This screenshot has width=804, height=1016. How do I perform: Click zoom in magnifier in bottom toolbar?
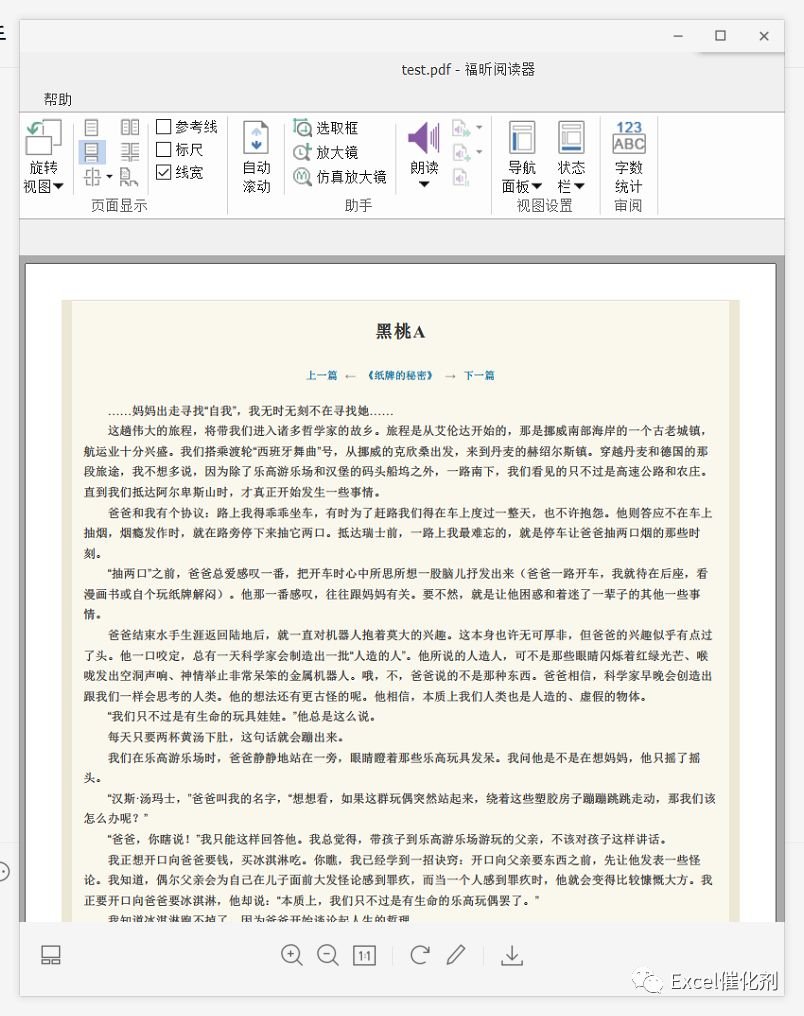(292, 955)
